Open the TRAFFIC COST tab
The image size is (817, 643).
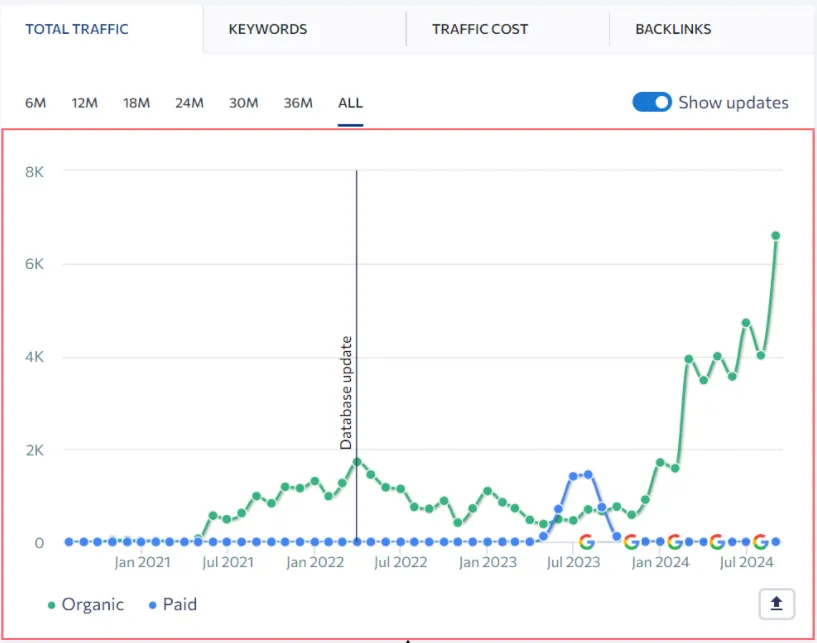(x=478, y=29)
